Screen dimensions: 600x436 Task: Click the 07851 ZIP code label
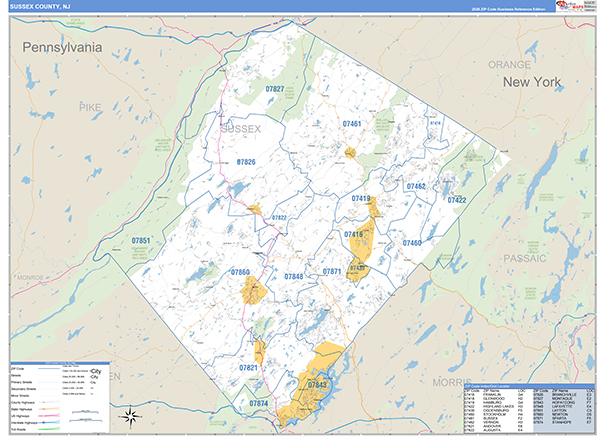pyautogui.click(x=141, y=241)
